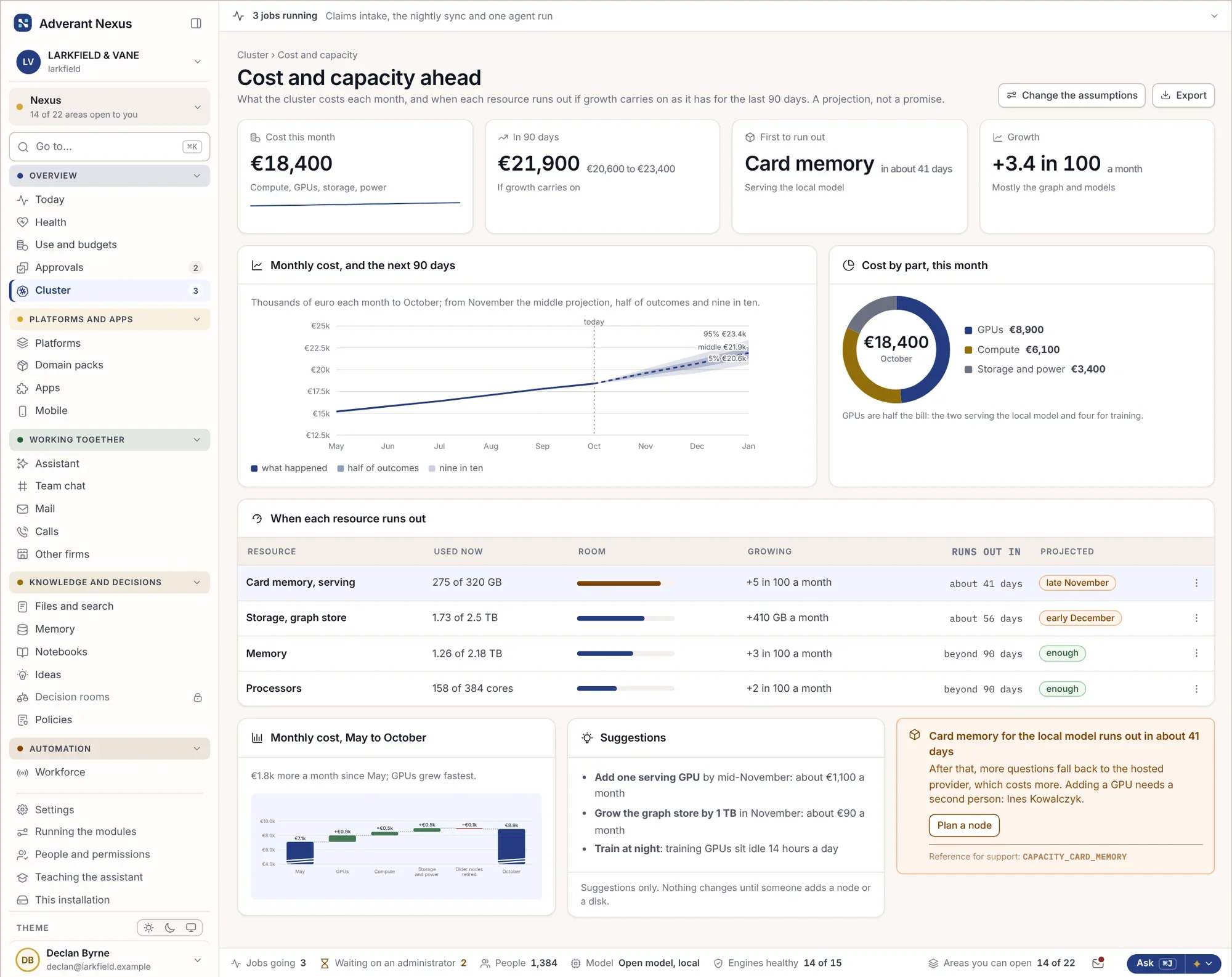Viewport: 1232px width, 977px height.
Task: Click the sparkle icon beside Ask
Action: tap(1197, 963)
